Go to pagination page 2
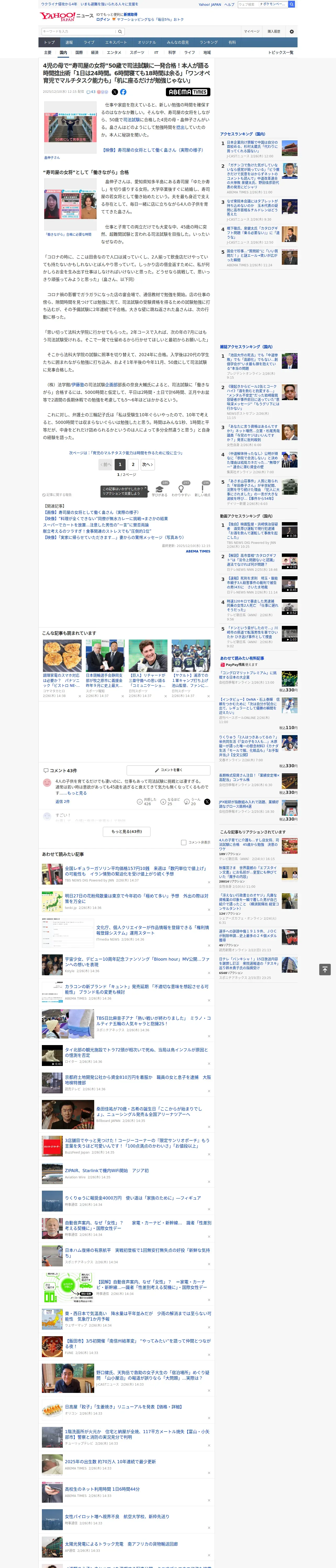The width and height of the screenshot is (336, 1568). (x=133, y=464)
